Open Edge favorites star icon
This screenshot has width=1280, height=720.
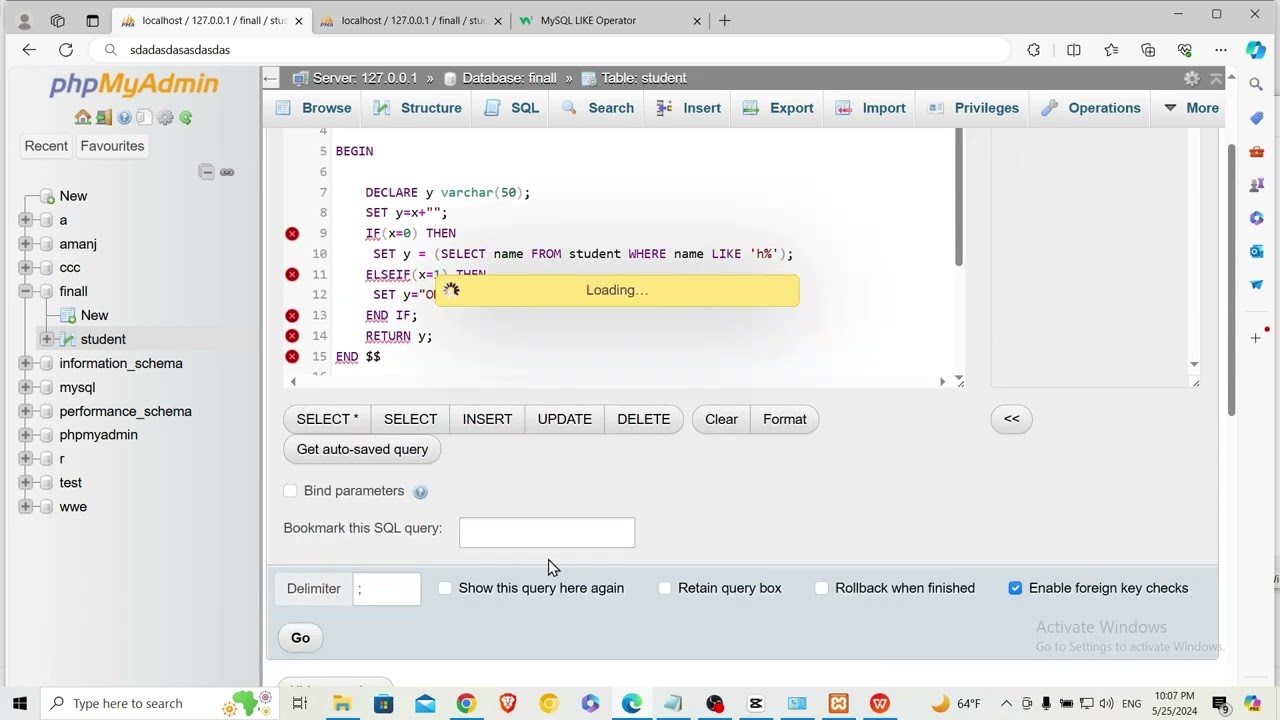tap(1111, 50)
